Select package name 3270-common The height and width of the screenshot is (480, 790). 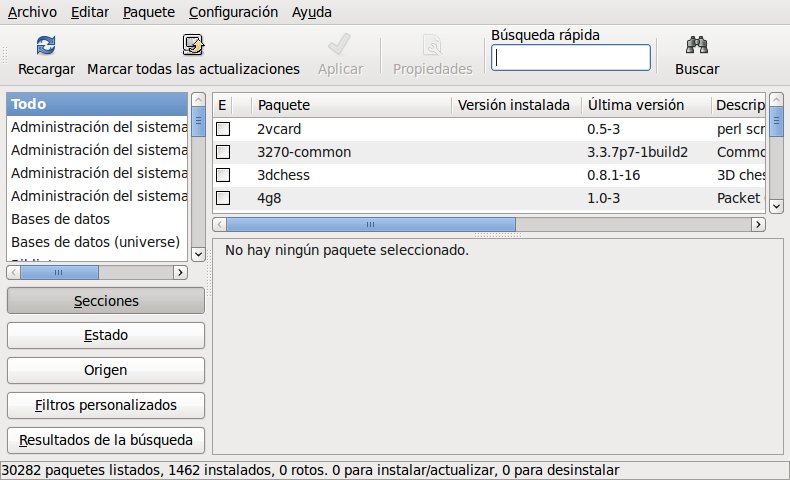tap(304, 152)
